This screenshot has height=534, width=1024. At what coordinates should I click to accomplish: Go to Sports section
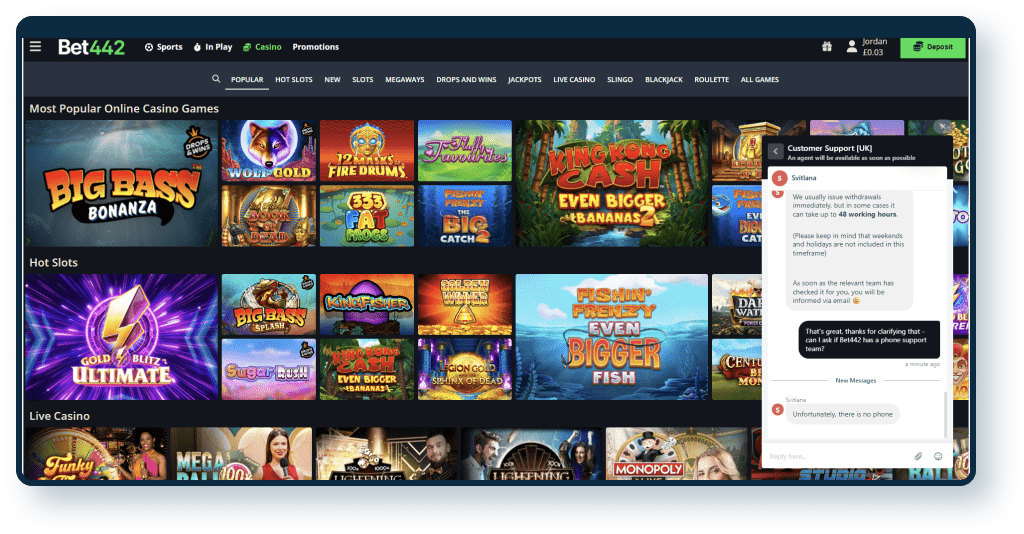tap(163, 47)
